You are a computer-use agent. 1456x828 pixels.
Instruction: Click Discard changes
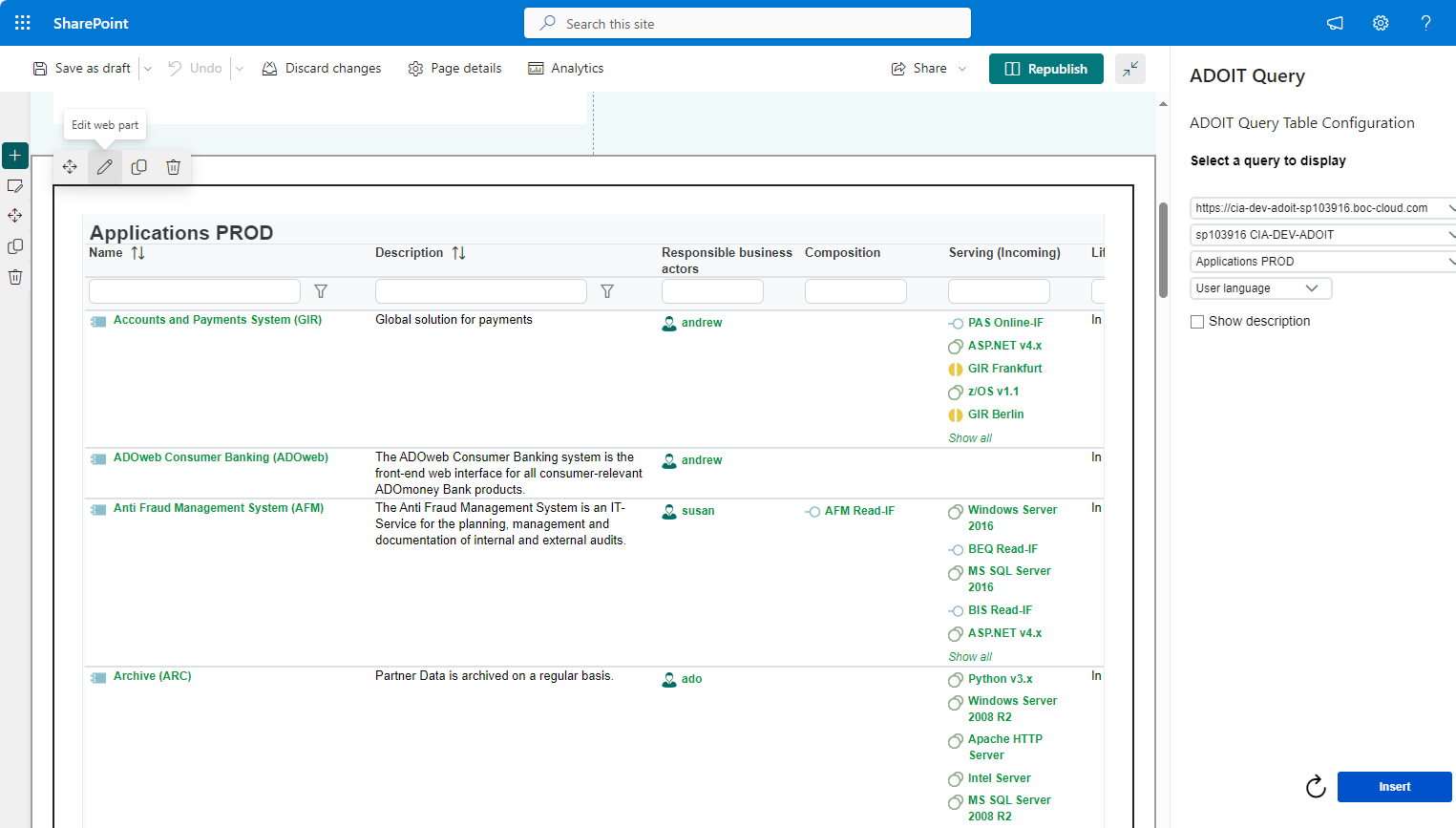point(322,69)
